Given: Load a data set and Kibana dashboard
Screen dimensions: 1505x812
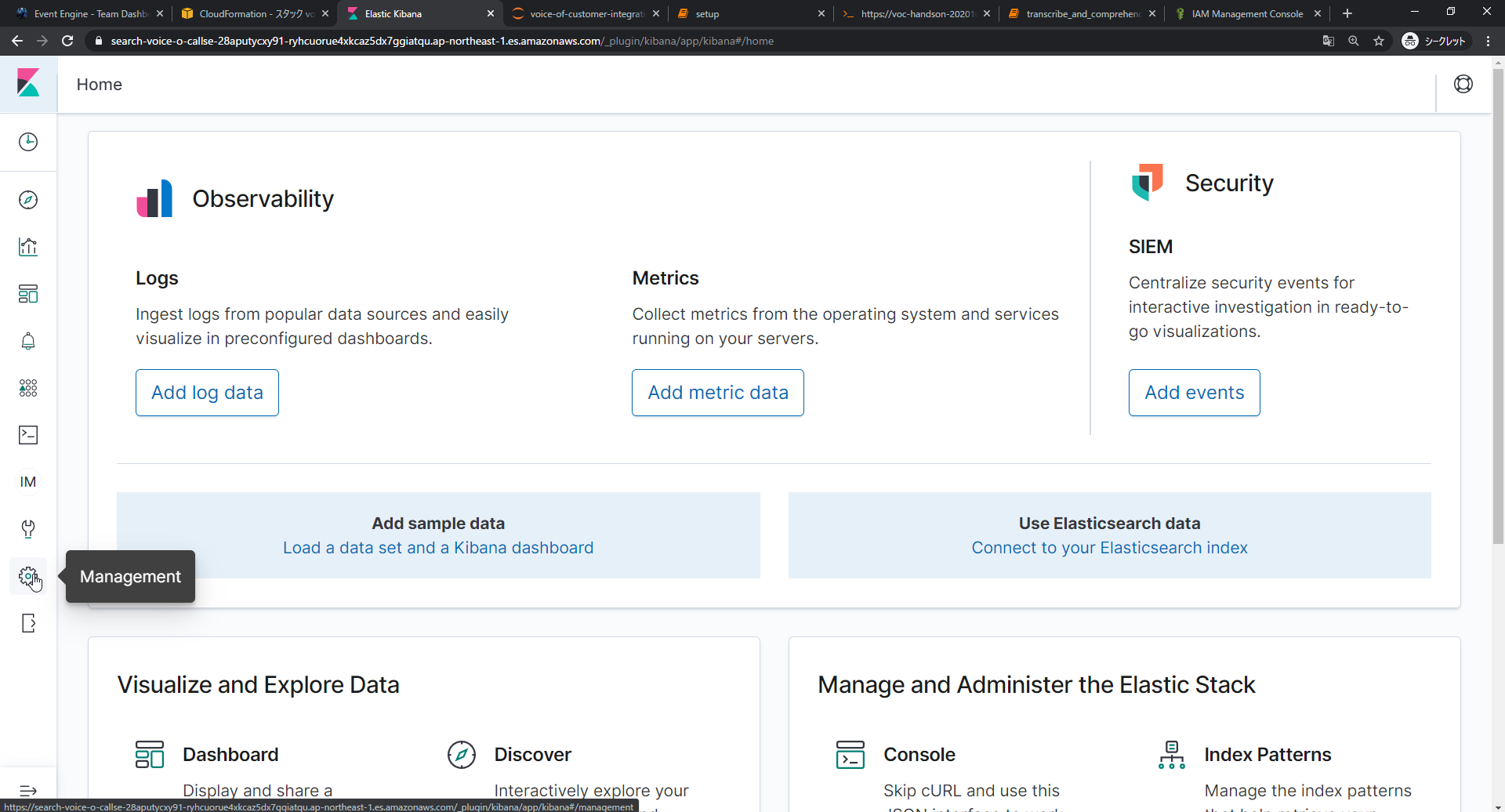Looking at the screenshot, I should 438,548.
